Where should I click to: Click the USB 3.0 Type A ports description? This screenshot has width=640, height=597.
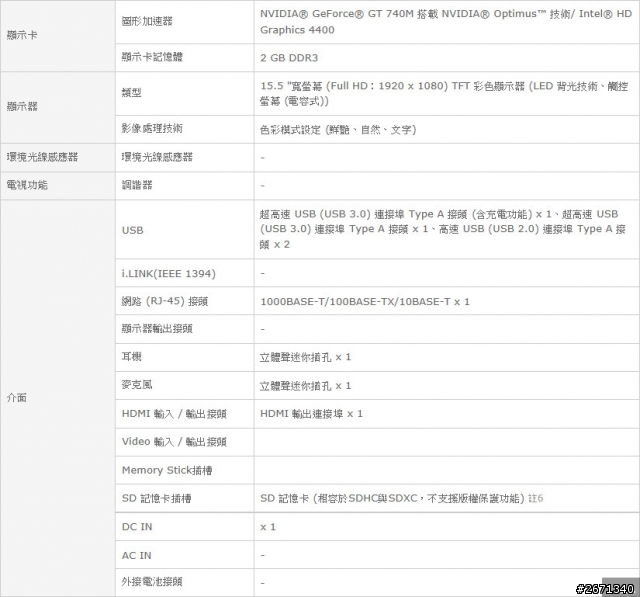[442, 229]
